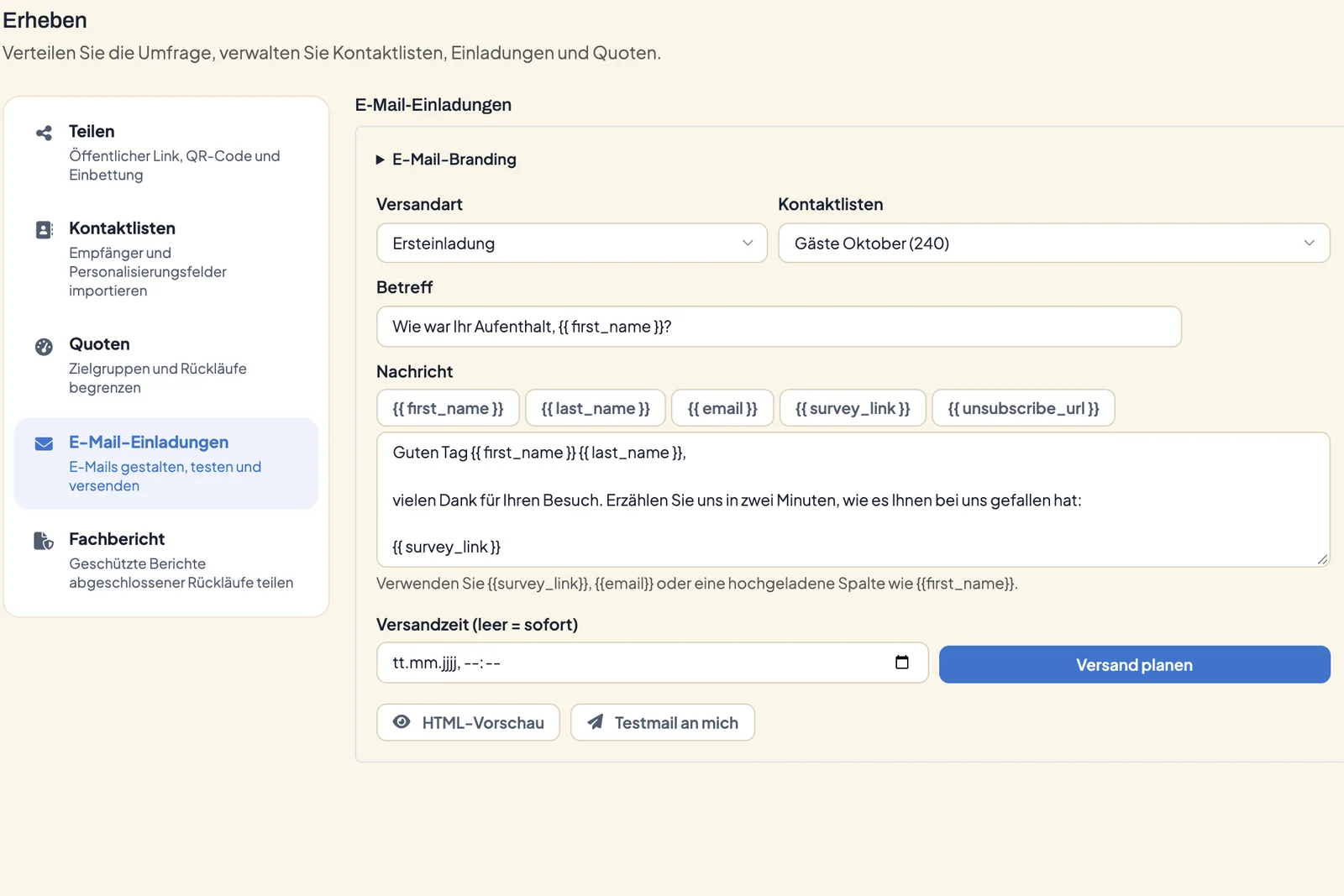The image size is (1344, 896).
Task: Click the Nachricht textarea resize handle
Action: [1322, 559]
